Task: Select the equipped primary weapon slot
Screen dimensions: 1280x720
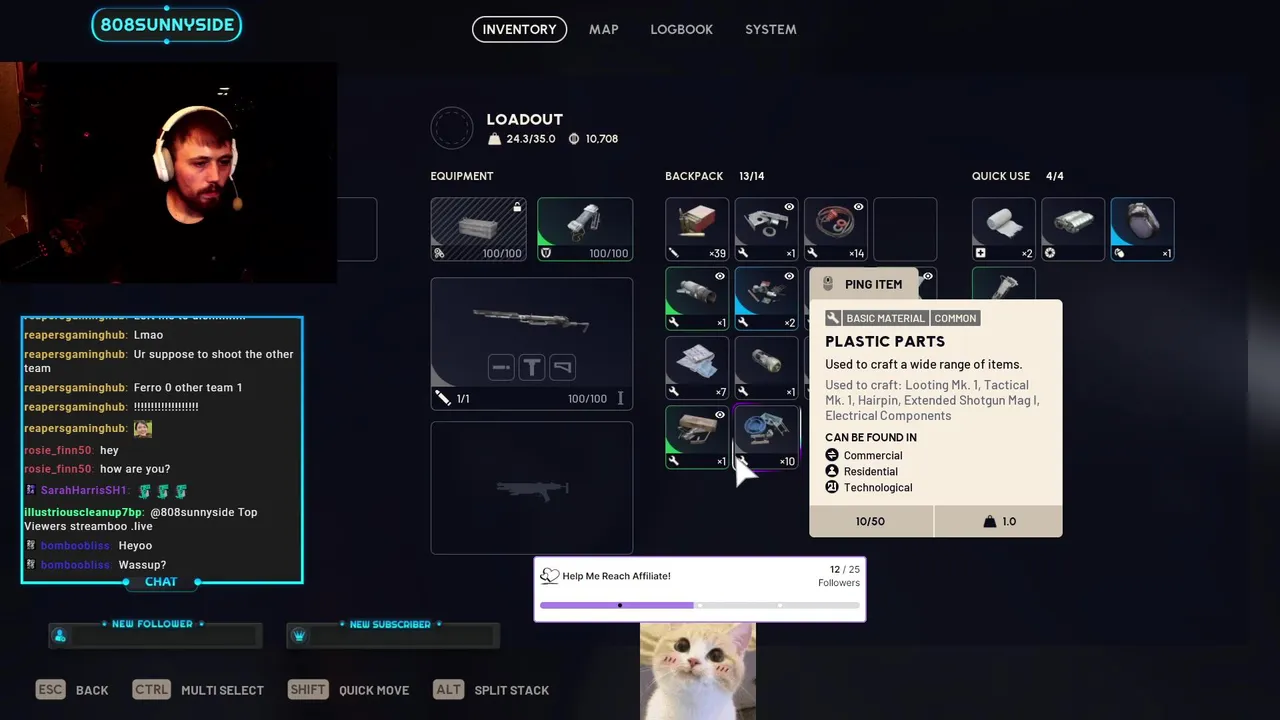Action: point(532,344)
